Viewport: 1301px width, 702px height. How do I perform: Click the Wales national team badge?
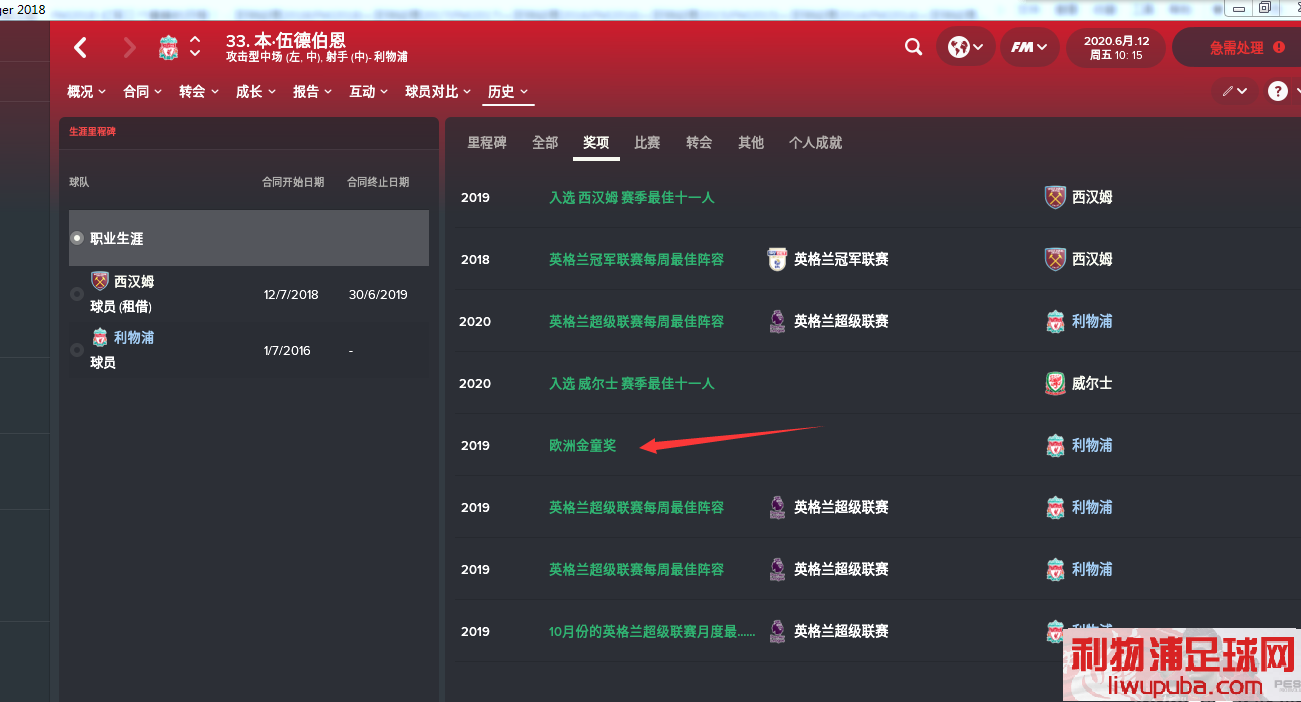point(1055,383)
